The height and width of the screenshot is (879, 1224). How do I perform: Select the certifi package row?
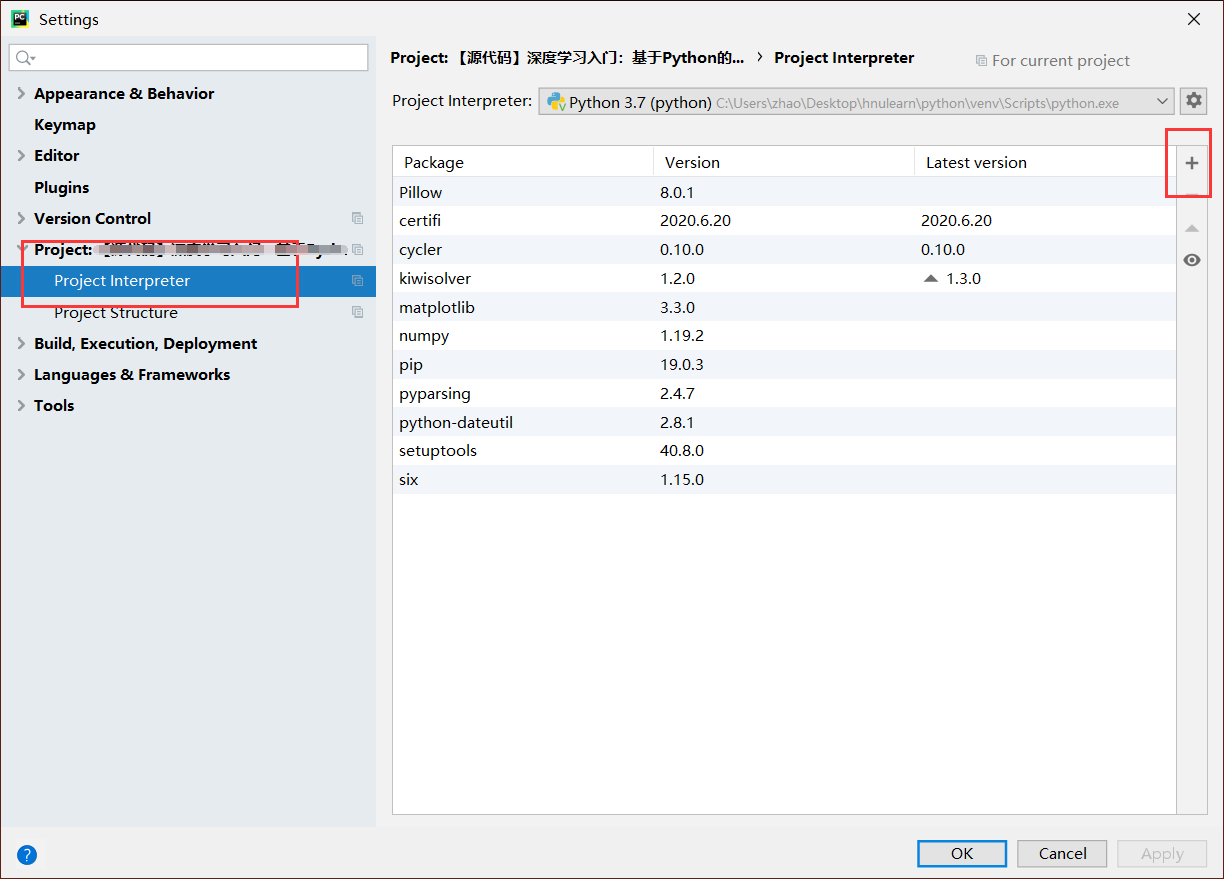tap(784, 221)
